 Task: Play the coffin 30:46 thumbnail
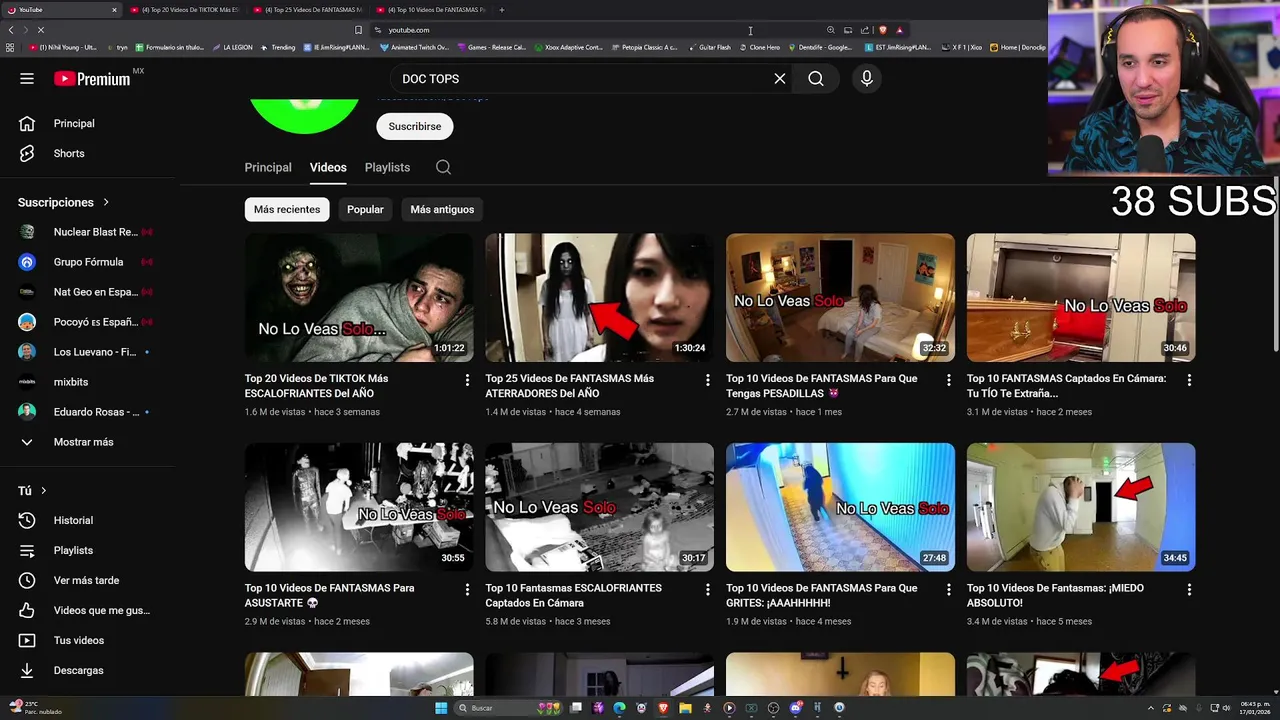pos(1081,298)
